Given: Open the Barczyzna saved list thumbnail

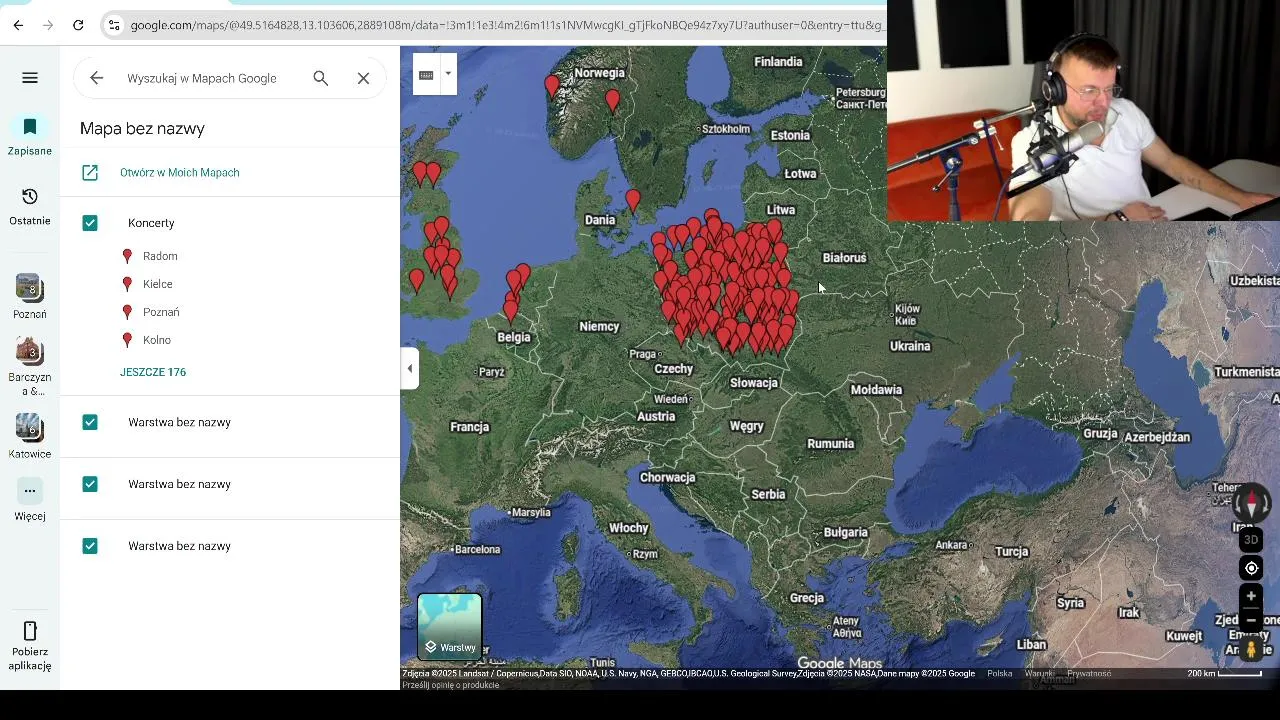Looking at the screenshot, I should (30, 367).
